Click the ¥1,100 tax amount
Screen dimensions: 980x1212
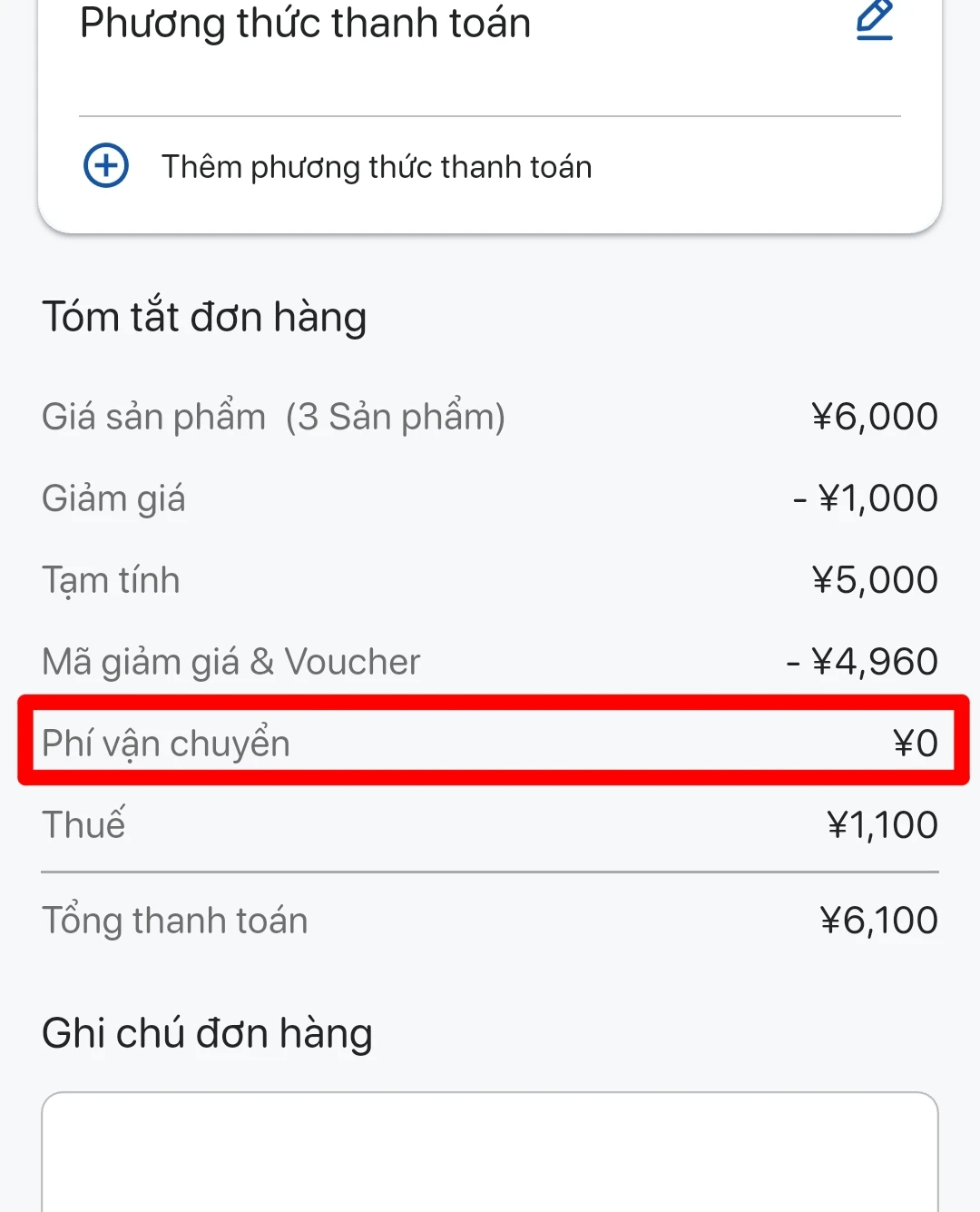(882, 825)
